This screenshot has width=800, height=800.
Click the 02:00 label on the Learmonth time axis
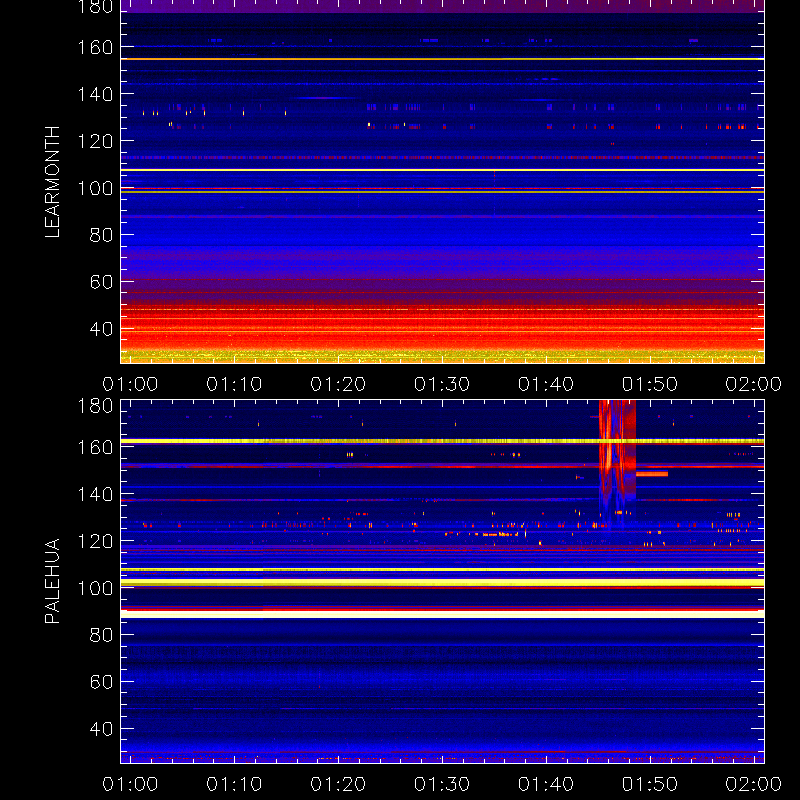pos(754,384)
